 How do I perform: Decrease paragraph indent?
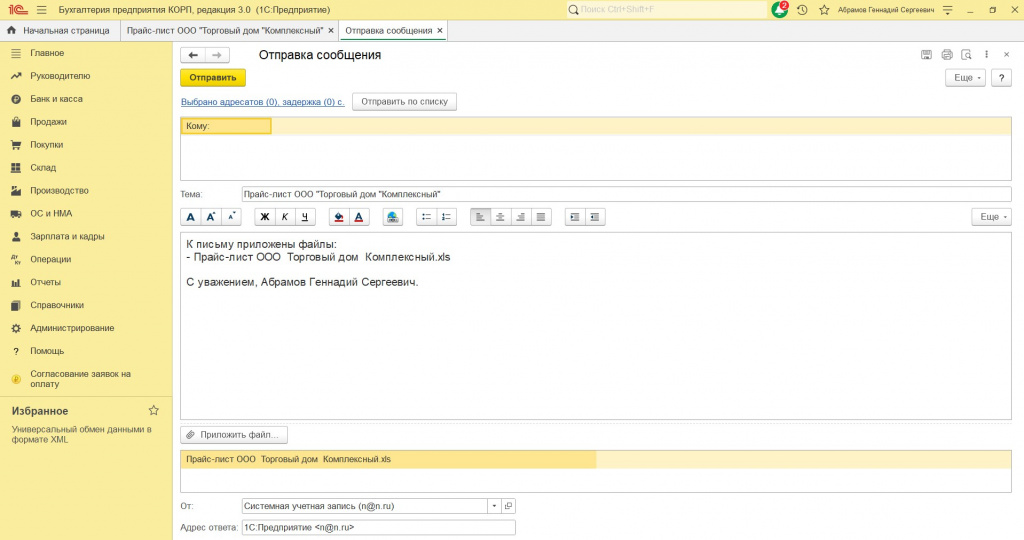click(x=595, y=217)
